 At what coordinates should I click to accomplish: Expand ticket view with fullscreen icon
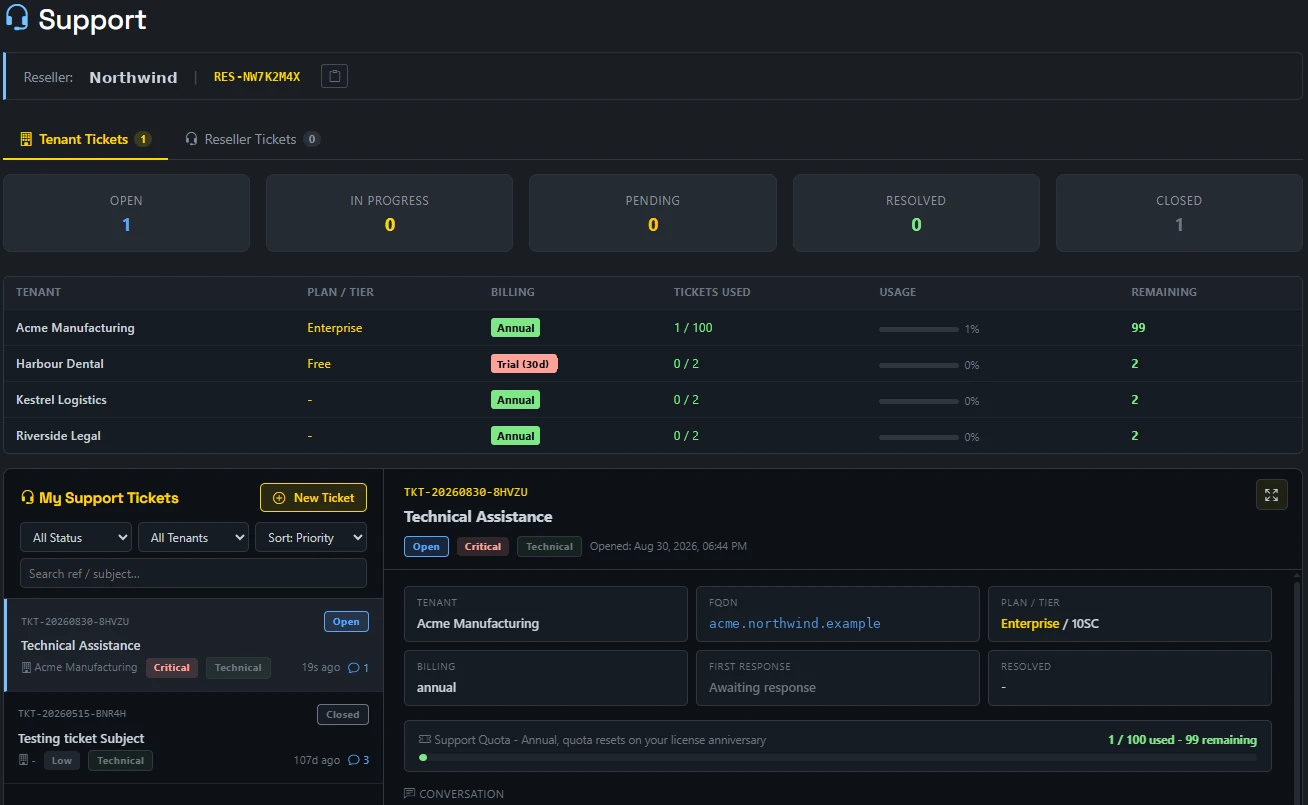coord(1271,494)
